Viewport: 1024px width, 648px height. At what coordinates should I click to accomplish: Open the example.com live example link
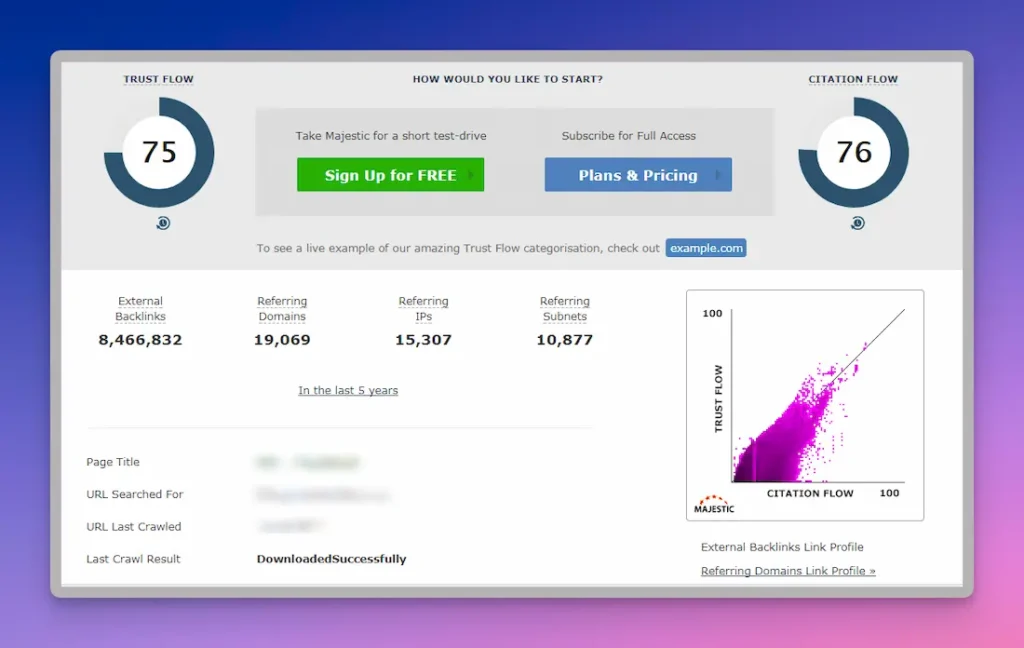(706, 248)
